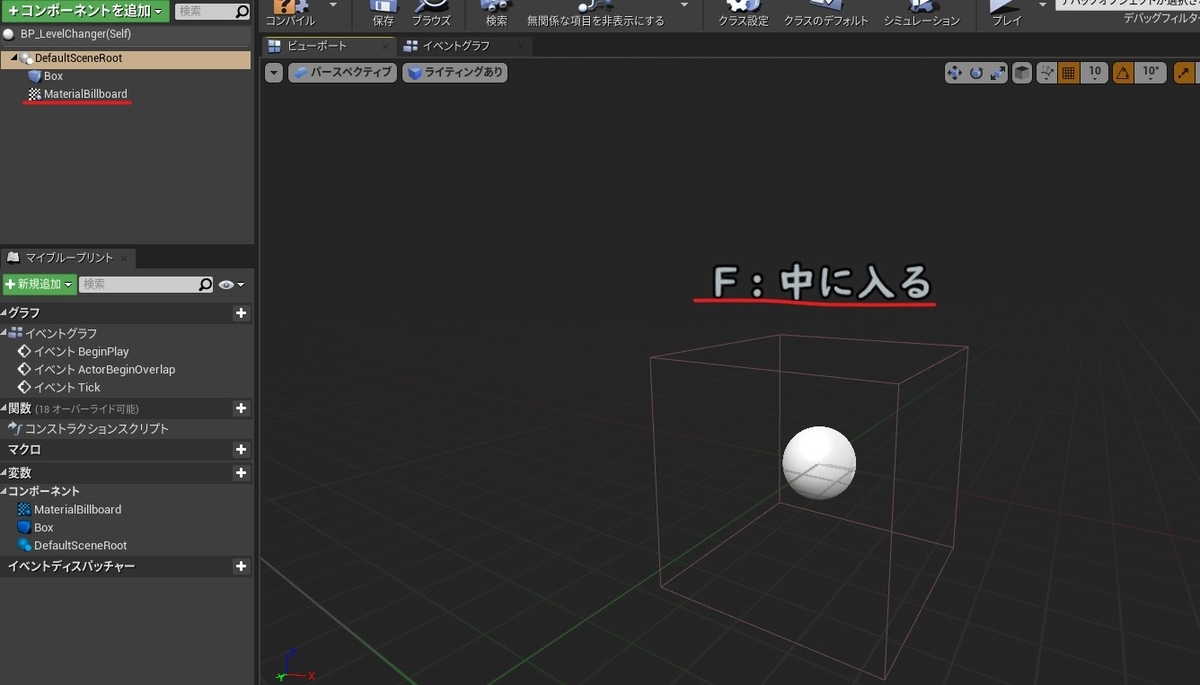The height and width of the screenshot is (685, 1200).
Task: Switch to the Event Graph (イベントグラフ) tab
Action: point(455,46)
